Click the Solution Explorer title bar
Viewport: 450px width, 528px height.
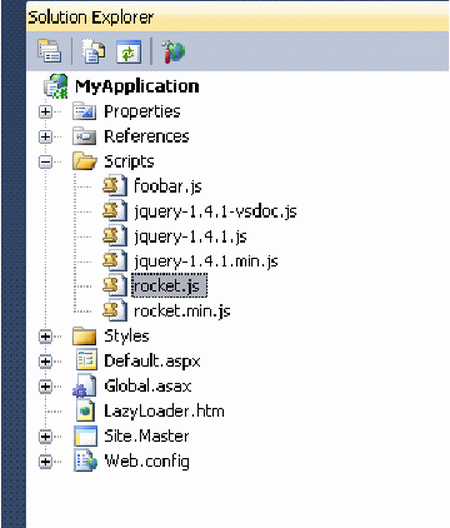pyautogui.click(x=237, y=17)
